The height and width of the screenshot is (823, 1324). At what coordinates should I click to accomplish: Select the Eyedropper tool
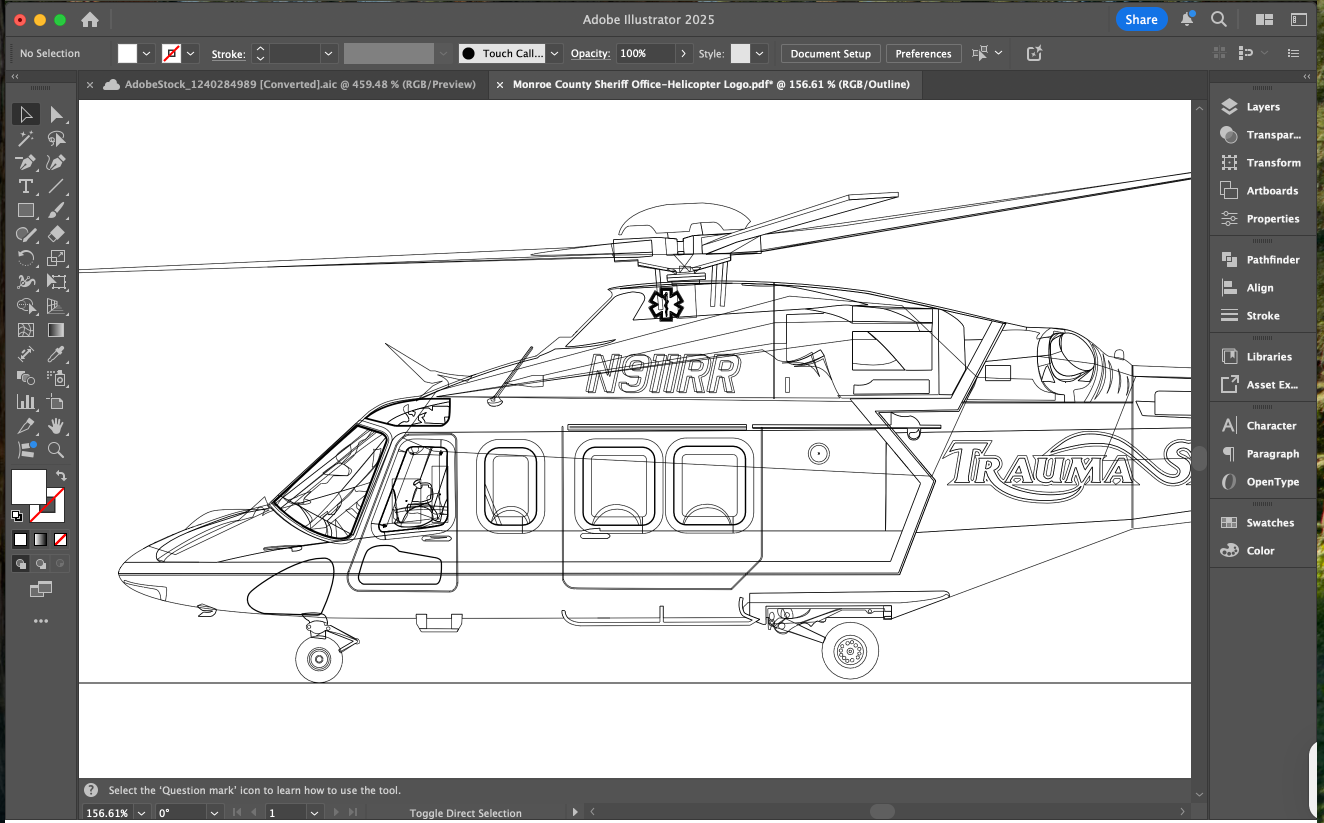point(56,355)
